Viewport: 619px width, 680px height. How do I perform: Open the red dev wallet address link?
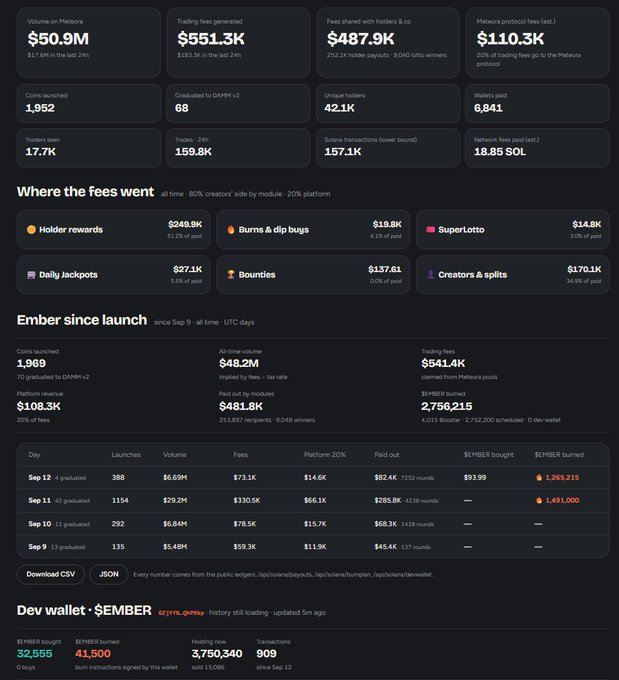(x=181, y=613)
